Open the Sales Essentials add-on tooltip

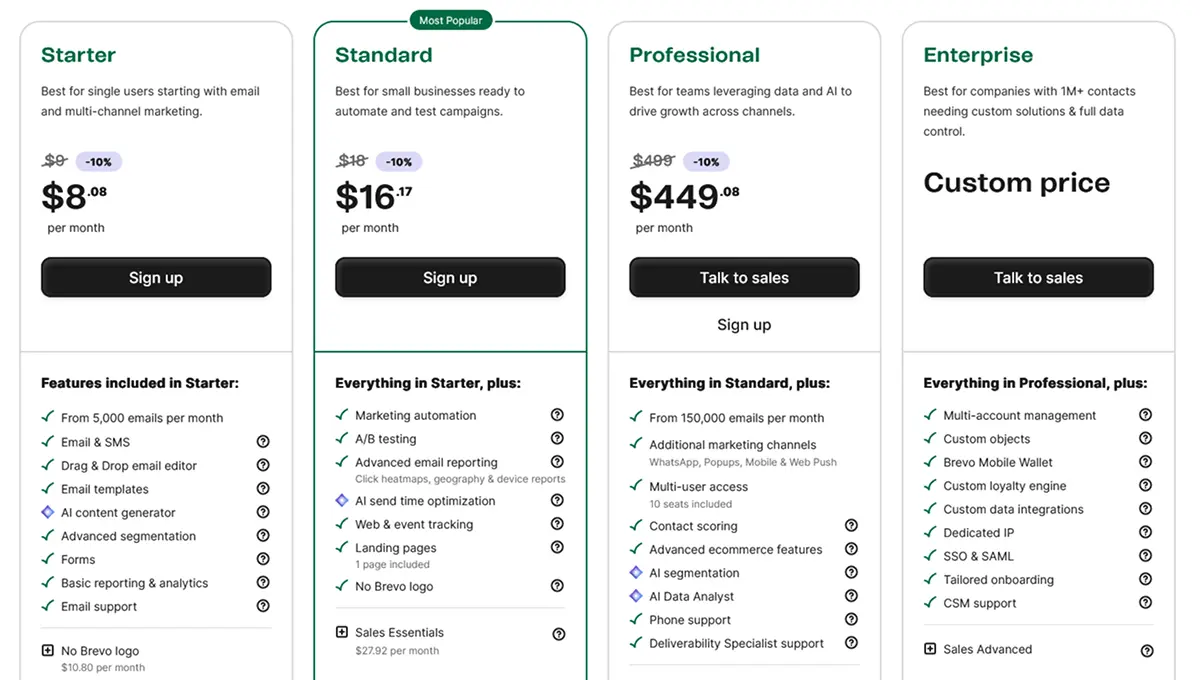point(558,632)
